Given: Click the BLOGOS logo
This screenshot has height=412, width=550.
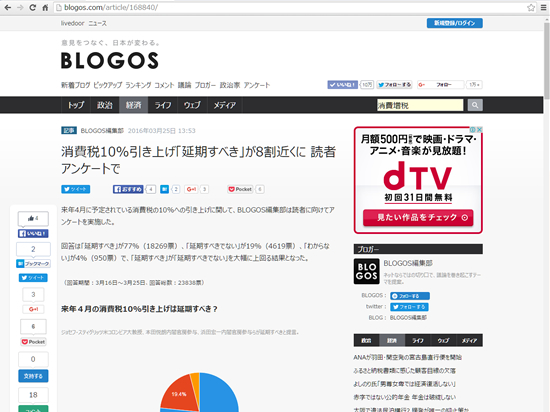Looking at the screenshot, I should coord(110,60).
